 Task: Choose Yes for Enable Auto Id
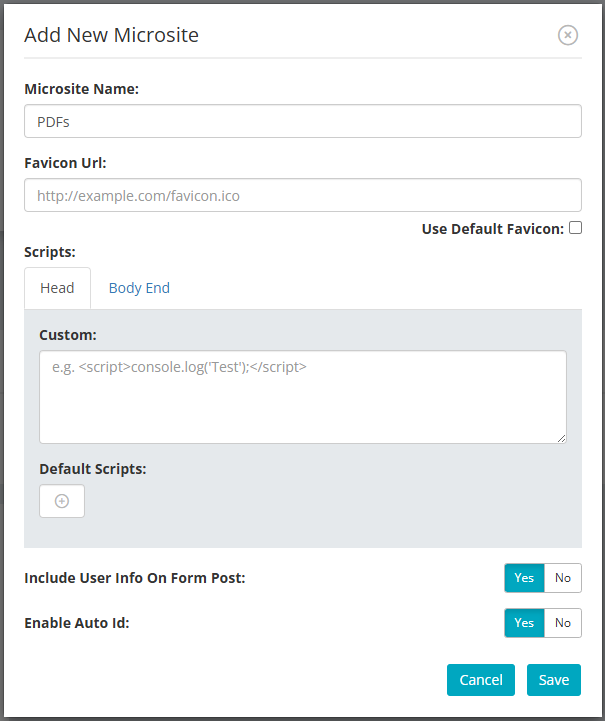tap(524, 623)
